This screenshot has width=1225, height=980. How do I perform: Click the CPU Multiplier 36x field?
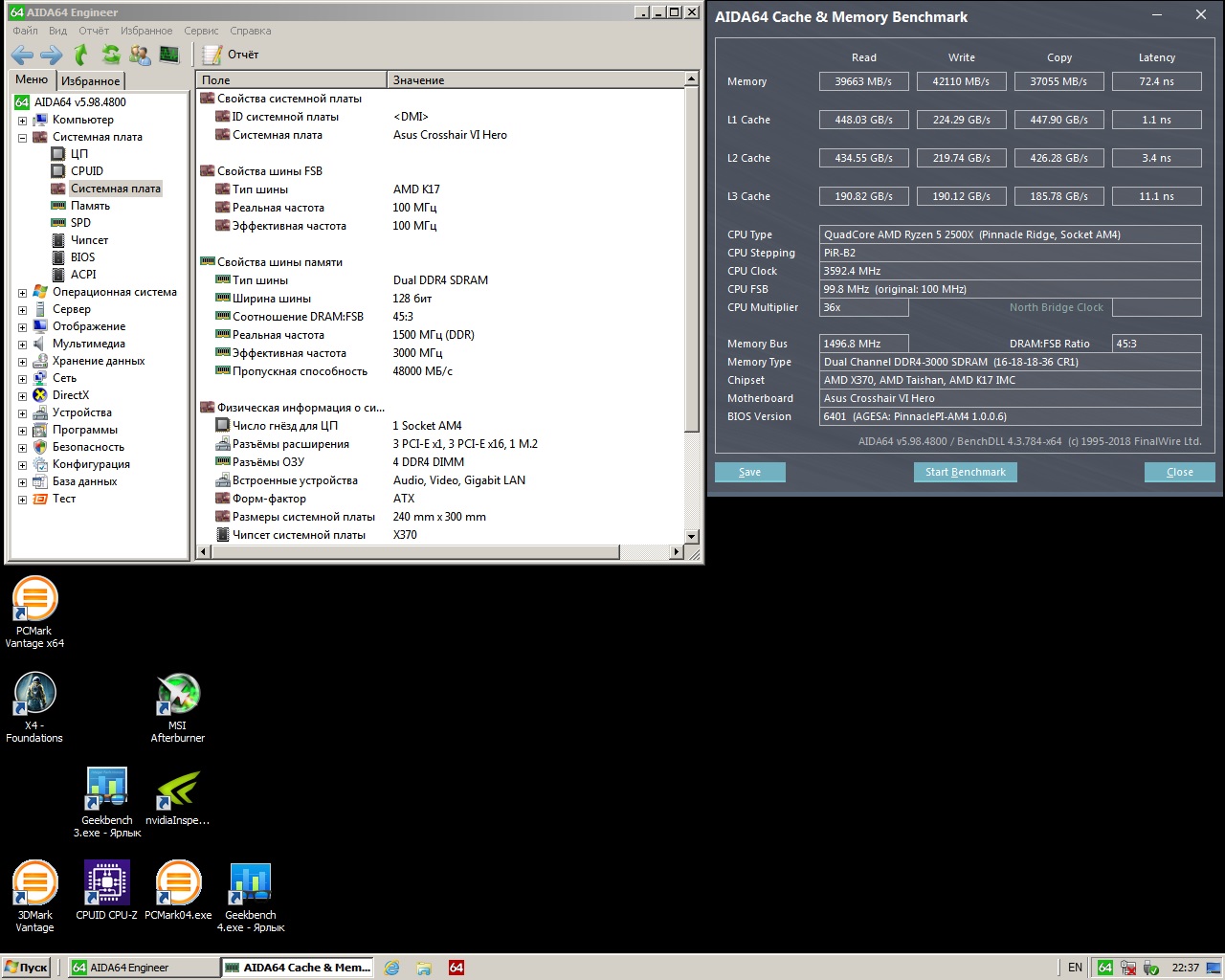coord(864,308)
